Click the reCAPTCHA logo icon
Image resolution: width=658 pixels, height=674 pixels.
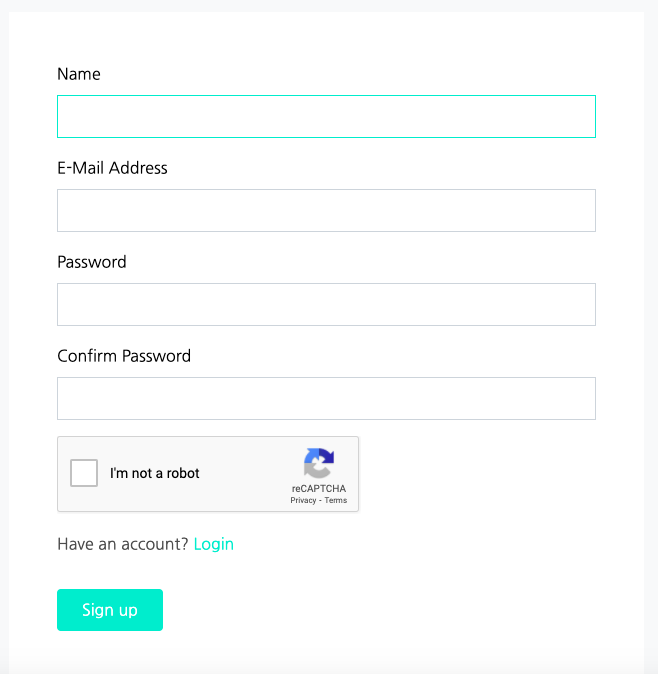[x=318, y=464]
